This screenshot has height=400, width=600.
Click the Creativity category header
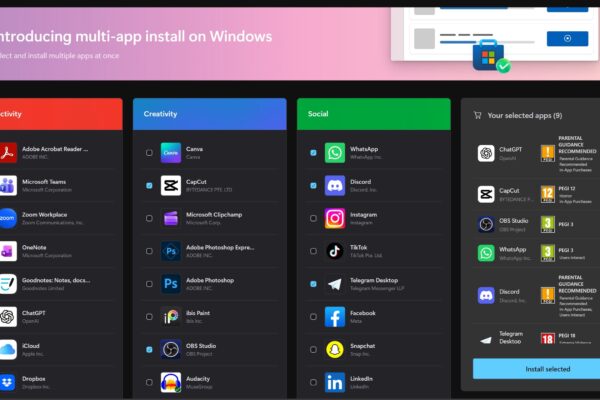[x=210, y=114]
